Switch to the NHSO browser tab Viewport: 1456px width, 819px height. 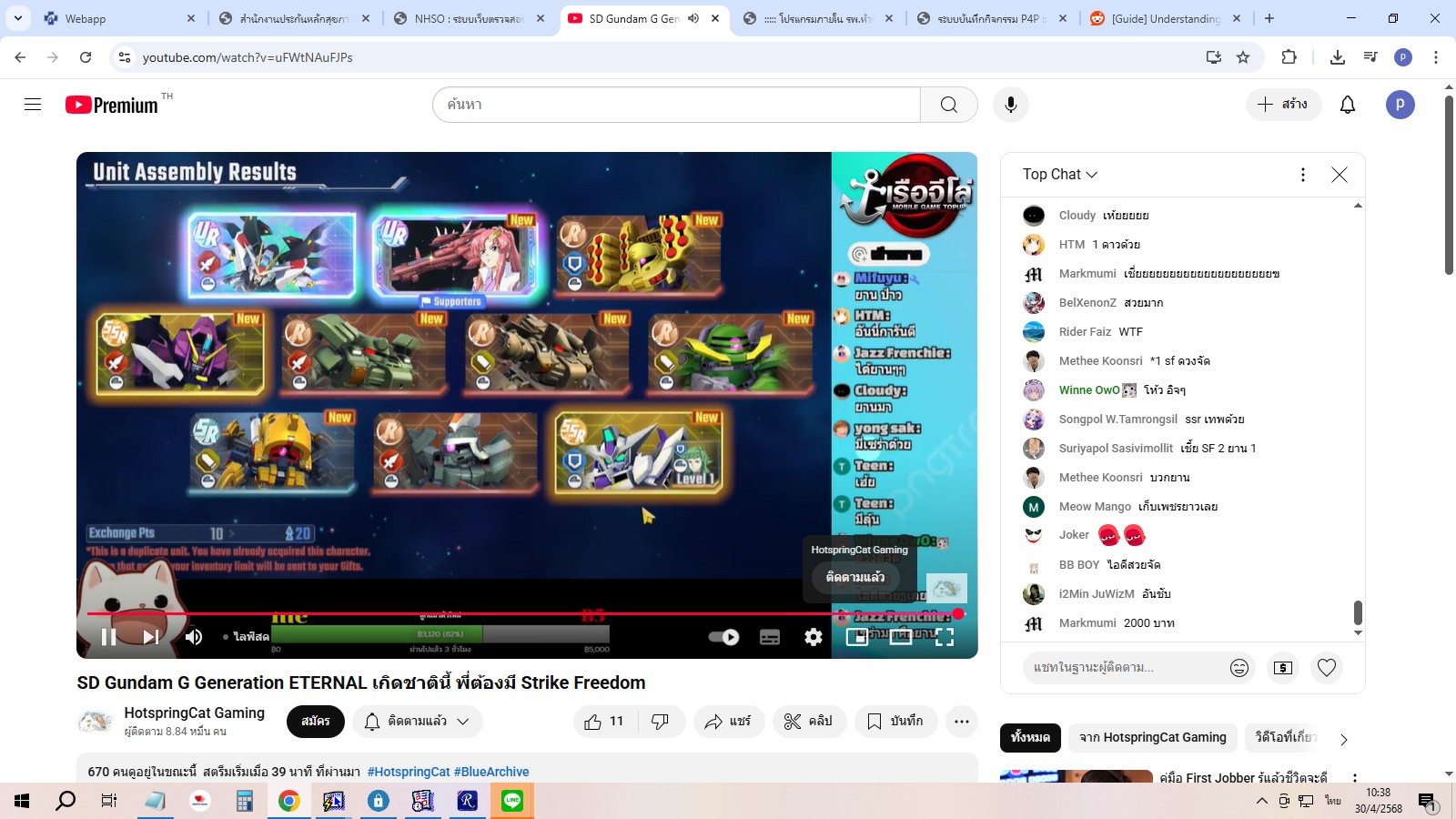tap(468, 18)
